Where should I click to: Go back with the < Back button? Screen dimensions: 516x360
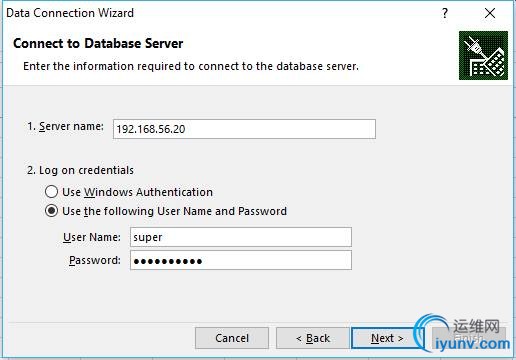tap(313, 338)
